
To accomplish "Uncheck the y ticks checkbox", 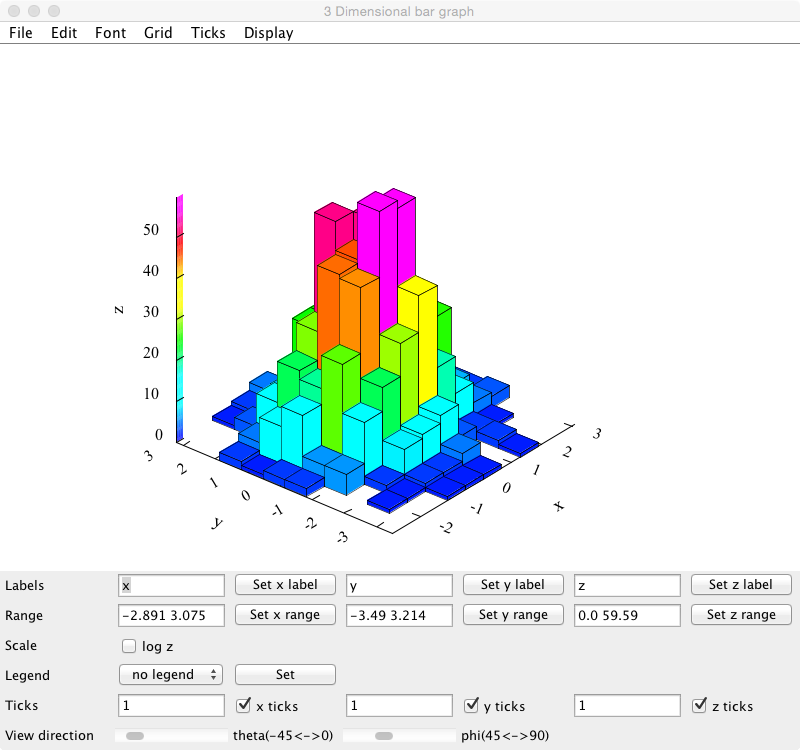I will point(471,706).
